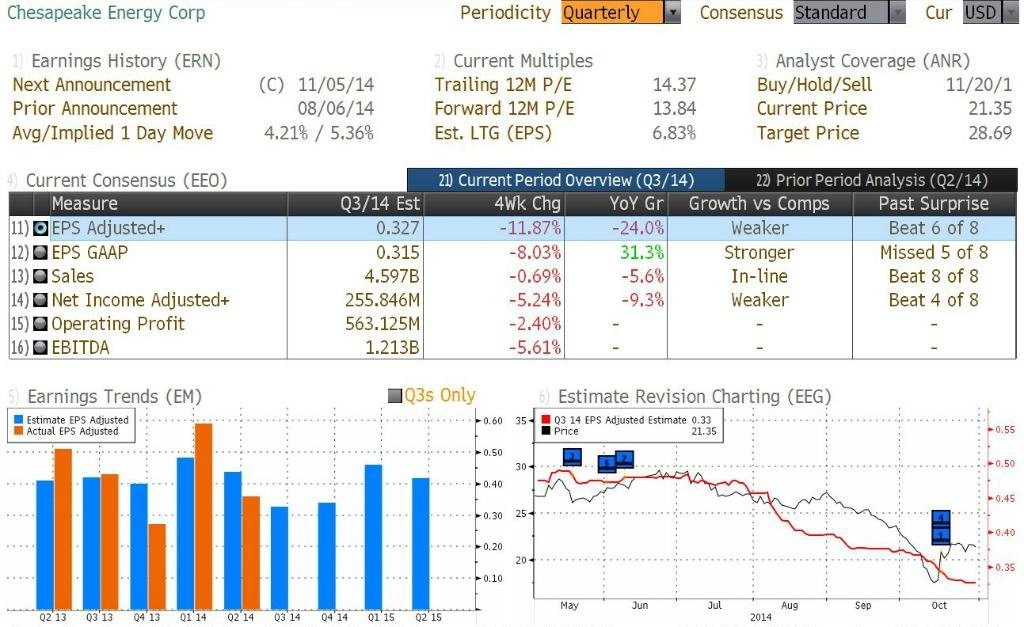
Task: Click EBITDA estimate 1.213B
Action: click(x=392, y=347)
